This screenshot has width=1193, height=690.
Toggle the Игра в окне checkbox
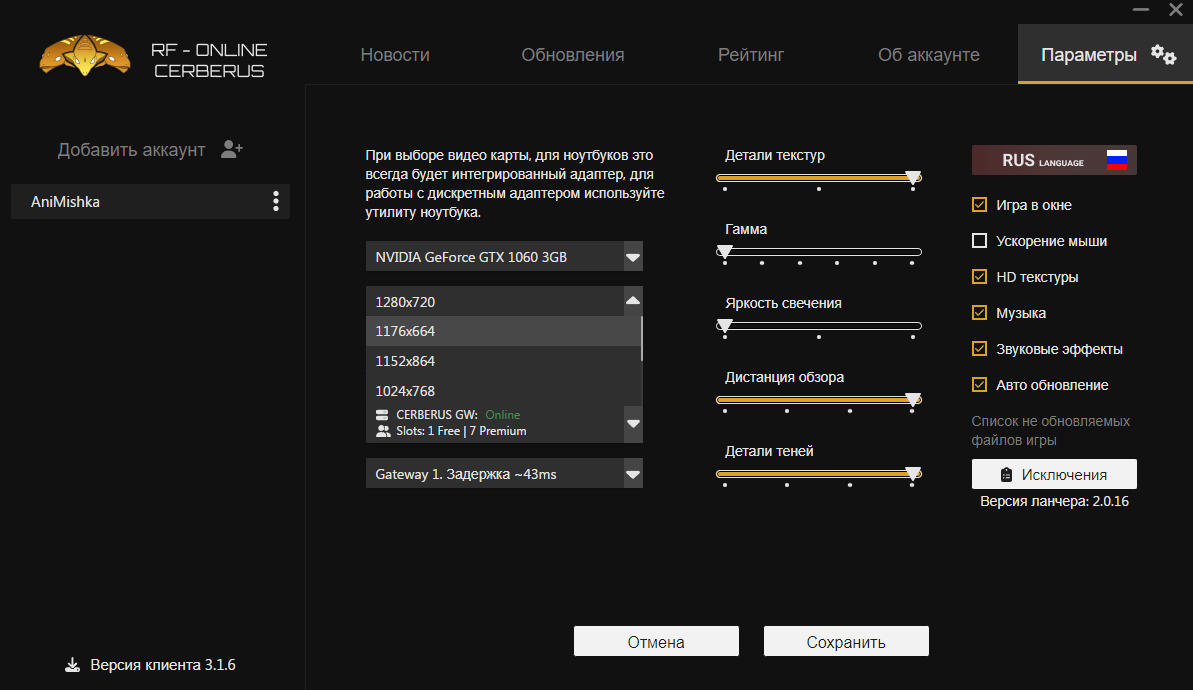(x=979, y=205)
